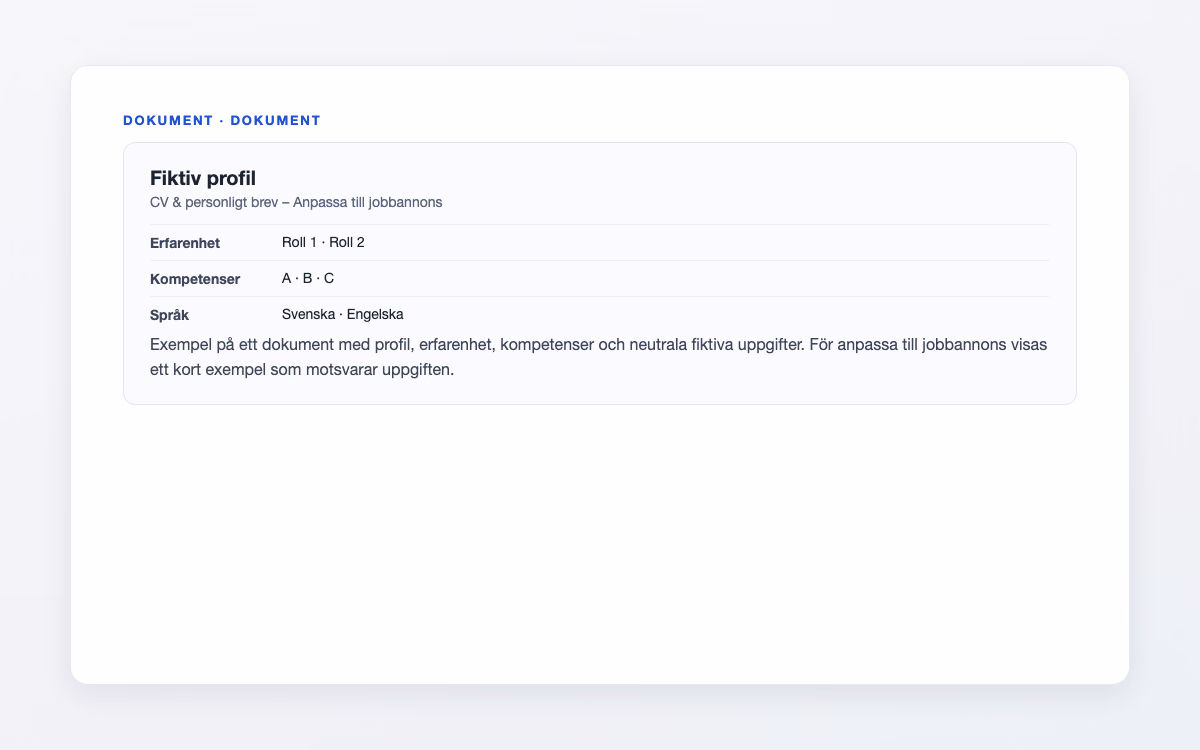Click the DOKUMENT · DOKUMENT header label

[222, 120]
